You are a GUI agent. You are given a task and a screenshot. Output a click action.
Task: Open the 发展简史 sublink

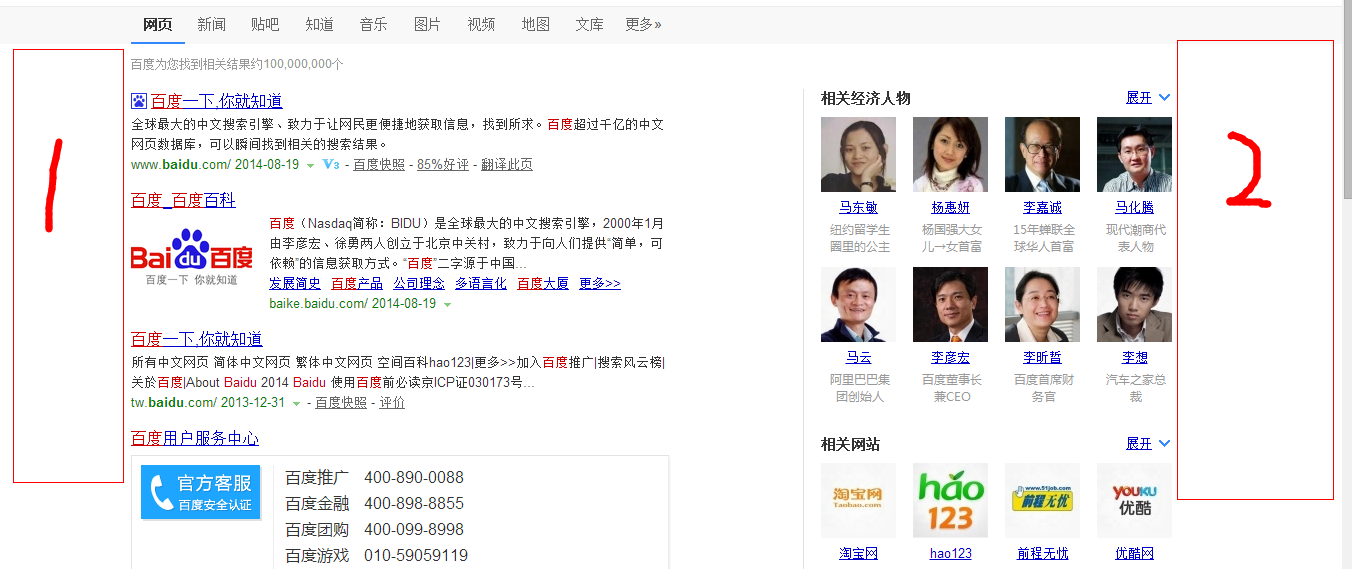295,284
